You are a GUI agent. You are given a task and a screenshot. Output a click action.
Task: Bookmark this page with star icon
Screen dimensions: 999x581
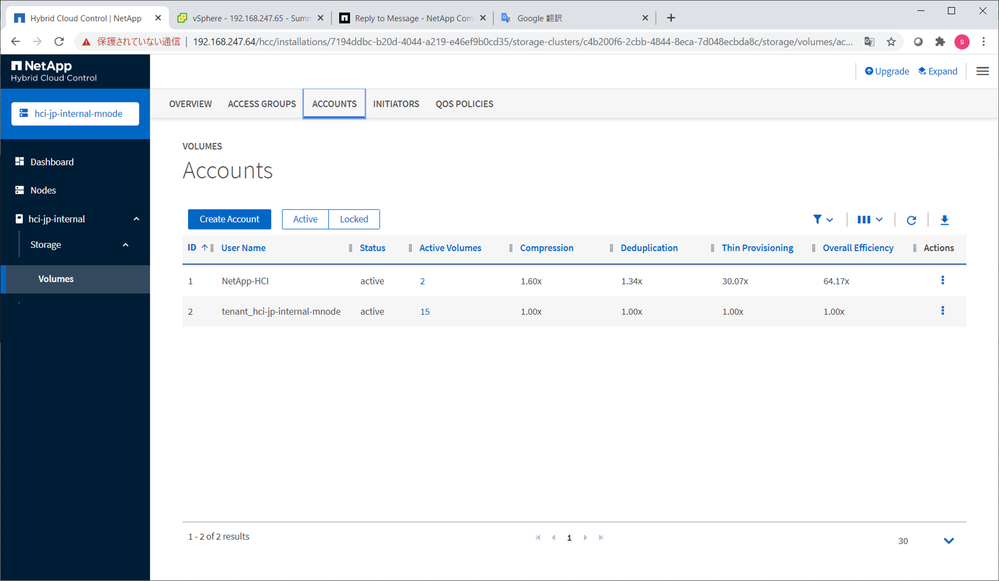[x=891, y=42]
